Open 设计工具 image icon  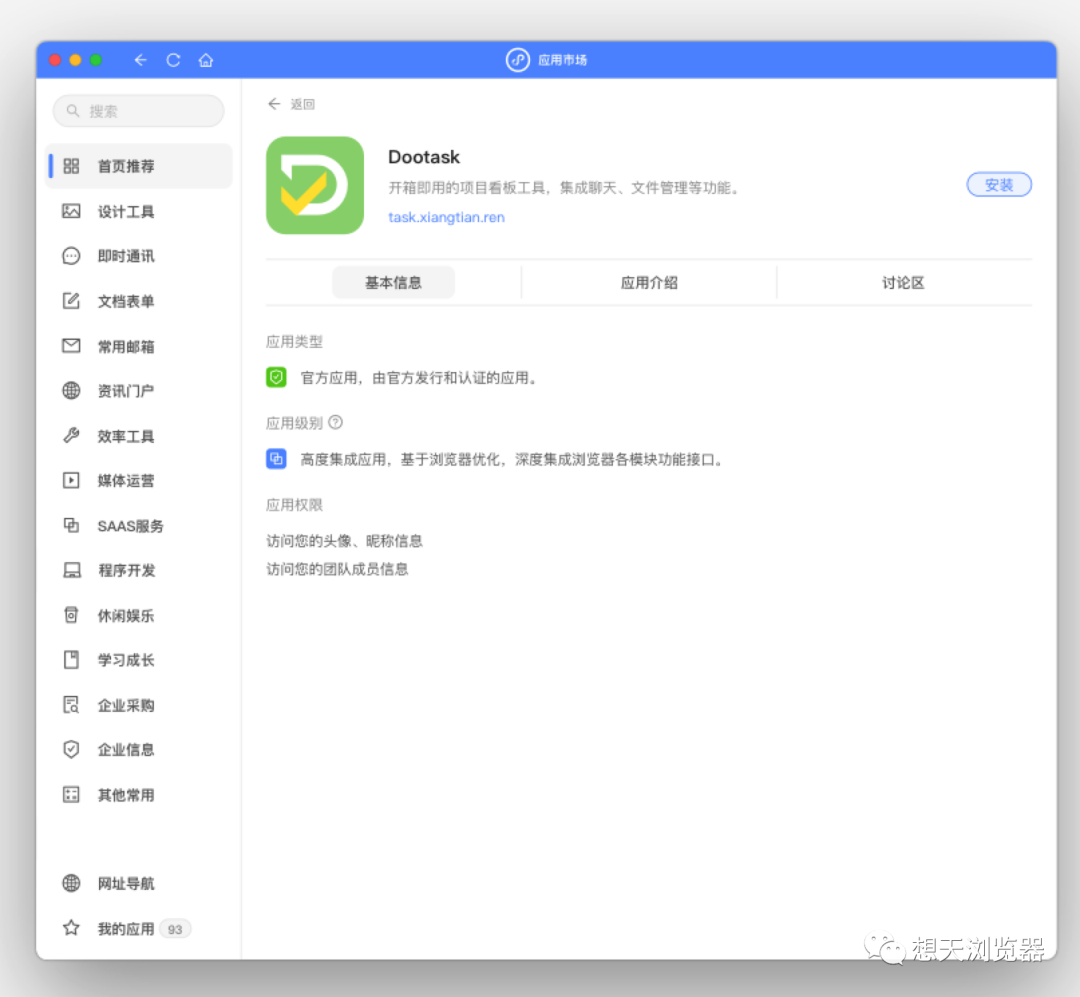click(72, 211)
